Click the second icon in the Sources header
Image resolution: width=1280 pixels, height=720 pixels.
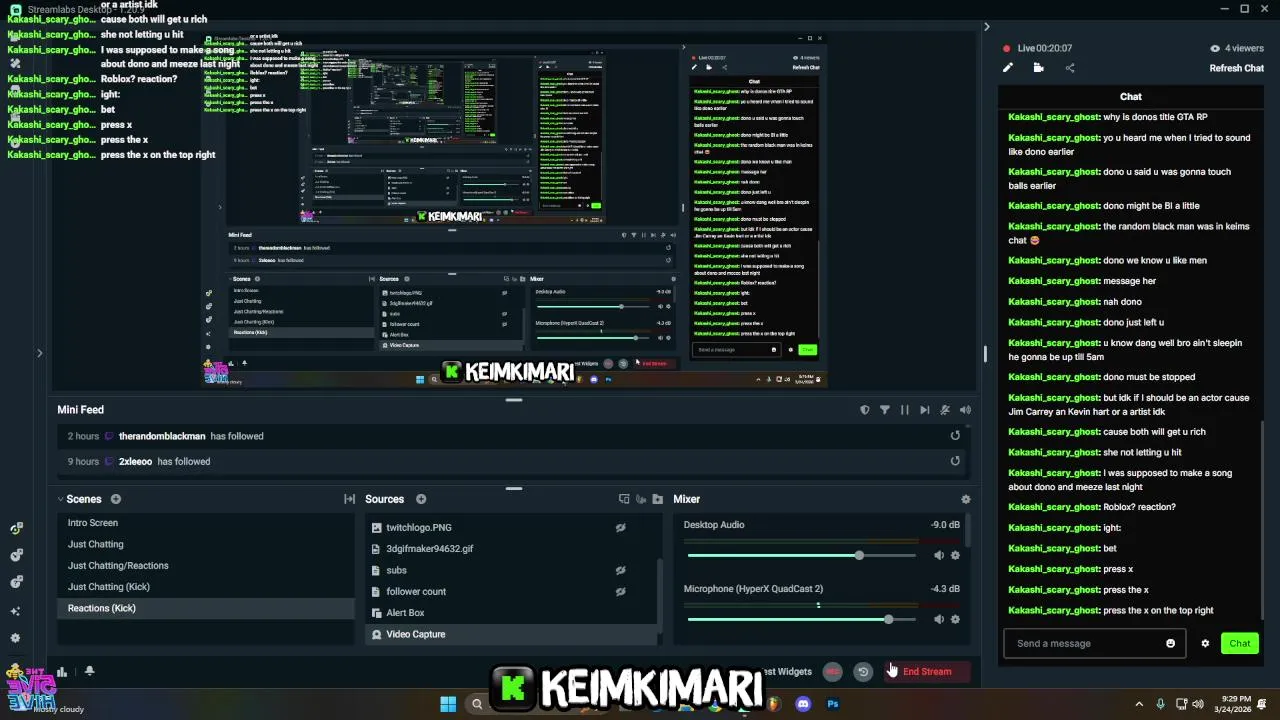point(641,499)
